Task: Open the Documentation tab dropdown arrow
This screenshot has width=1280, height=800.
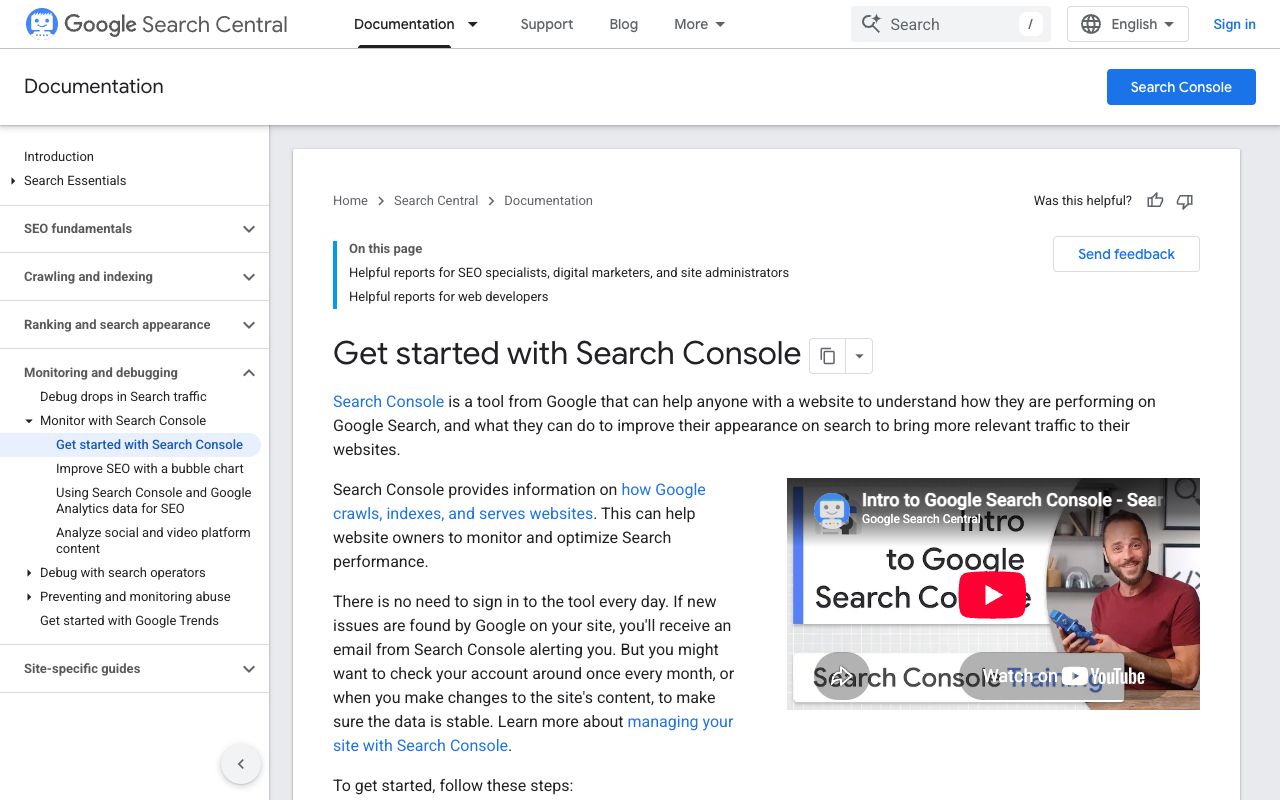Action: point(473,24)
